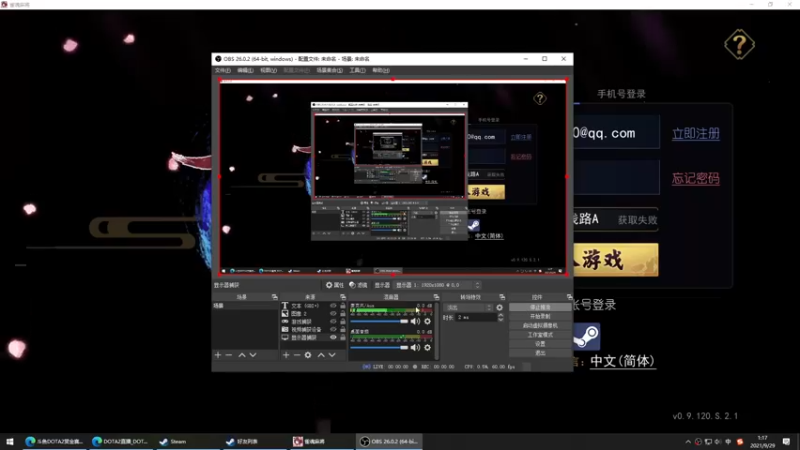Image resolution: width=800 pixels, height=450 pixels.
Task: Add a new source with plus icon
Action: tap(286, 355)
